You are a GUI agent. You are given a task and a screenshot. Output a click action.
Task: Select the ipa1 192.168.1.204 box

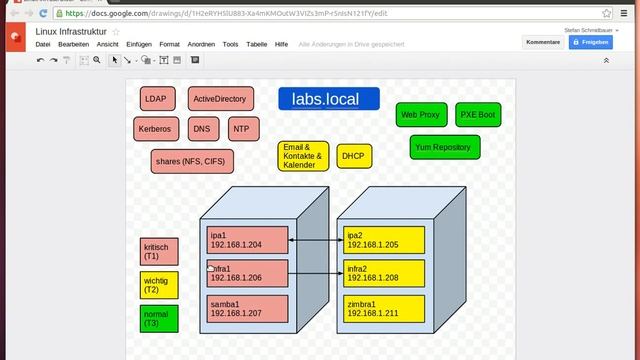[247, 240]
